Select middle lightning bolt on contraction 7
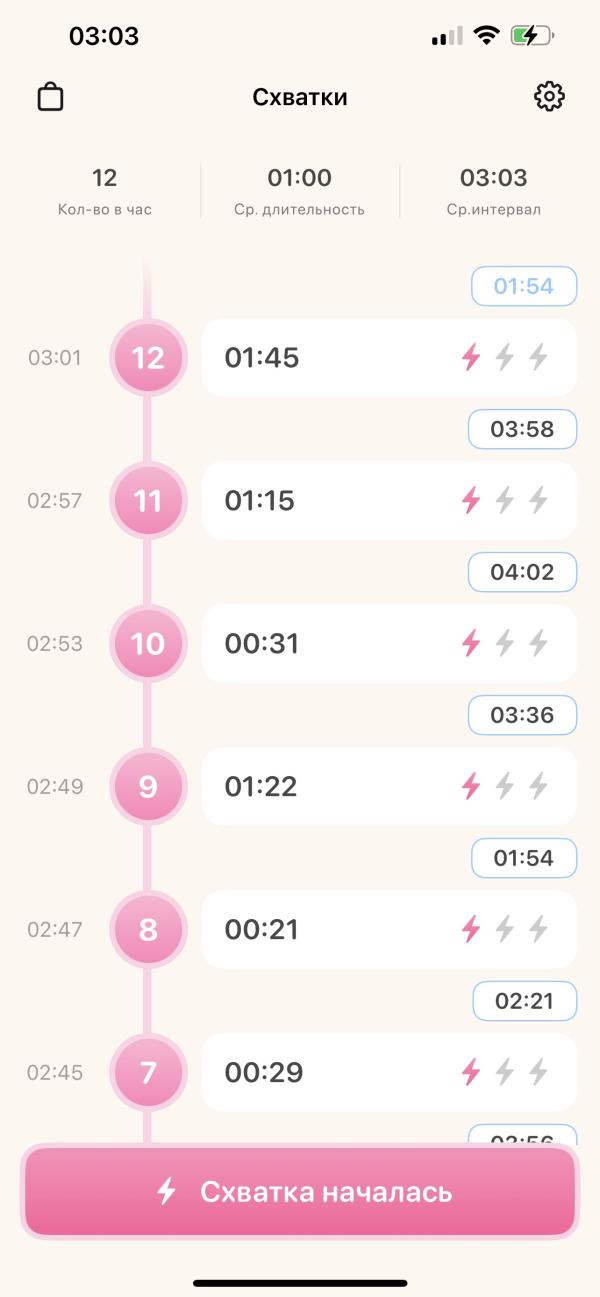Image resolution: width=600 pixels, height=1297 pixels. point(505,1072)
